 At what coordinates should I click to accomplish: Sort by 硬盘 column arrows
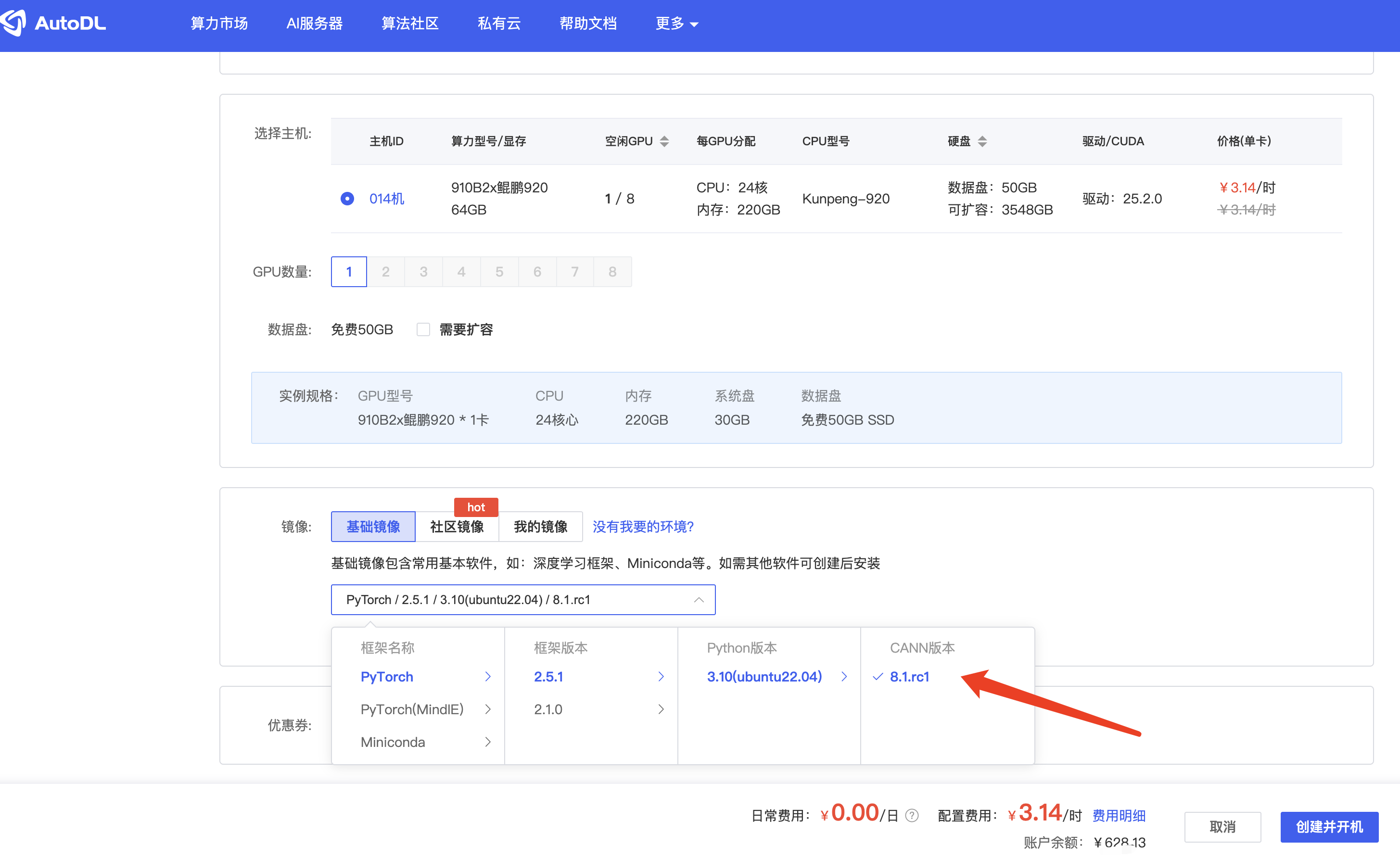982,141
